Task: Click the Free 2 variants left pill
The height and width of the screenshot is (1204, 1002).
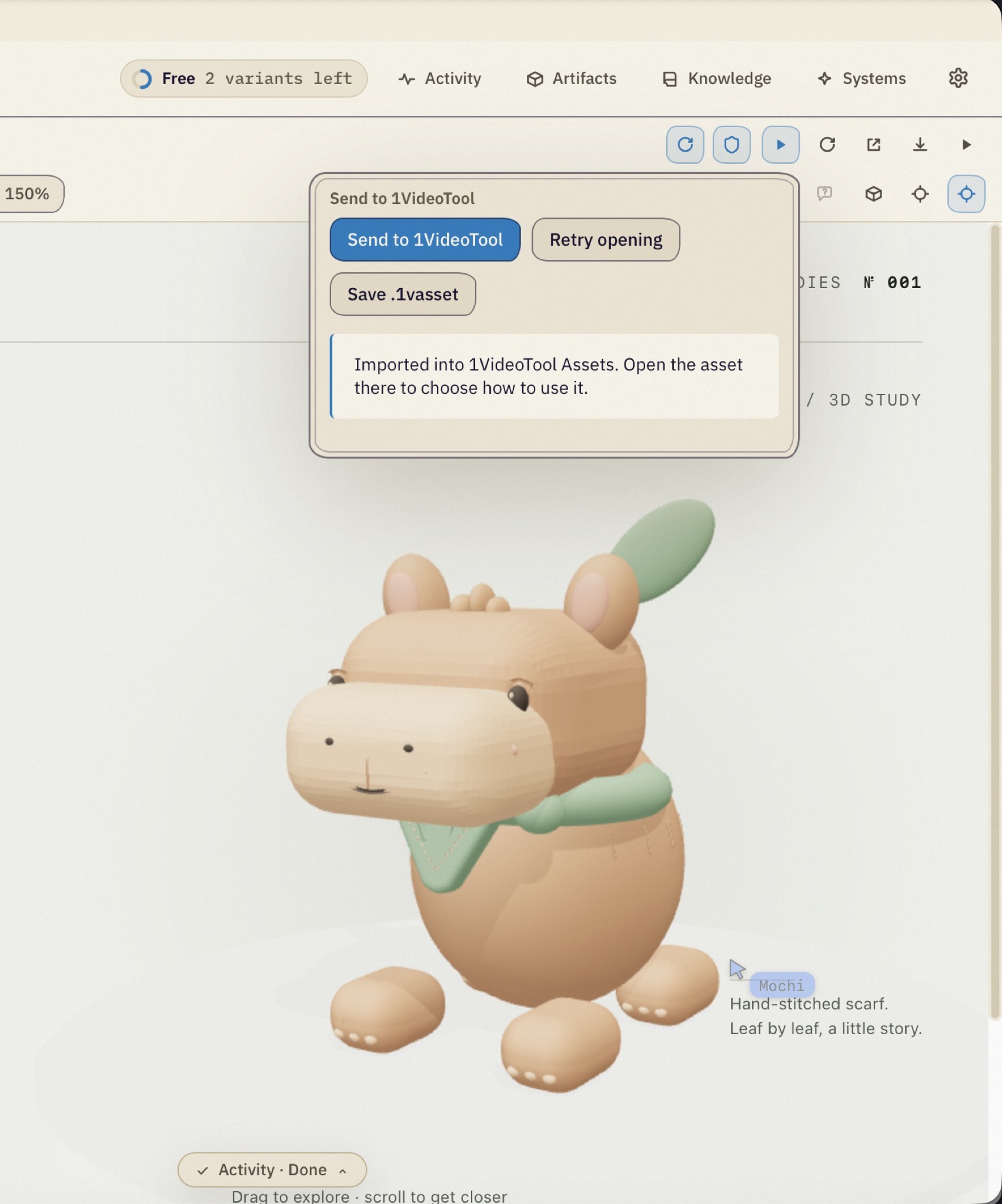Action: coord(243,79)
